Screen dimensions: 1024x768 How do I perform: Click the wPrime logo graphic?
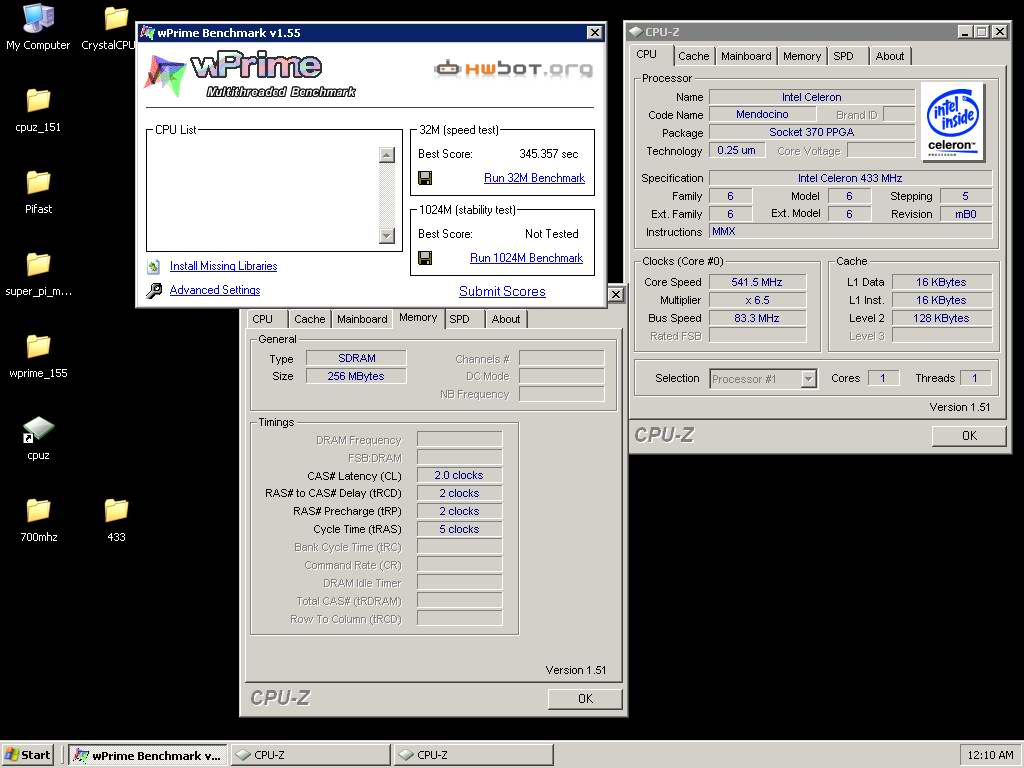click(251, 74)
